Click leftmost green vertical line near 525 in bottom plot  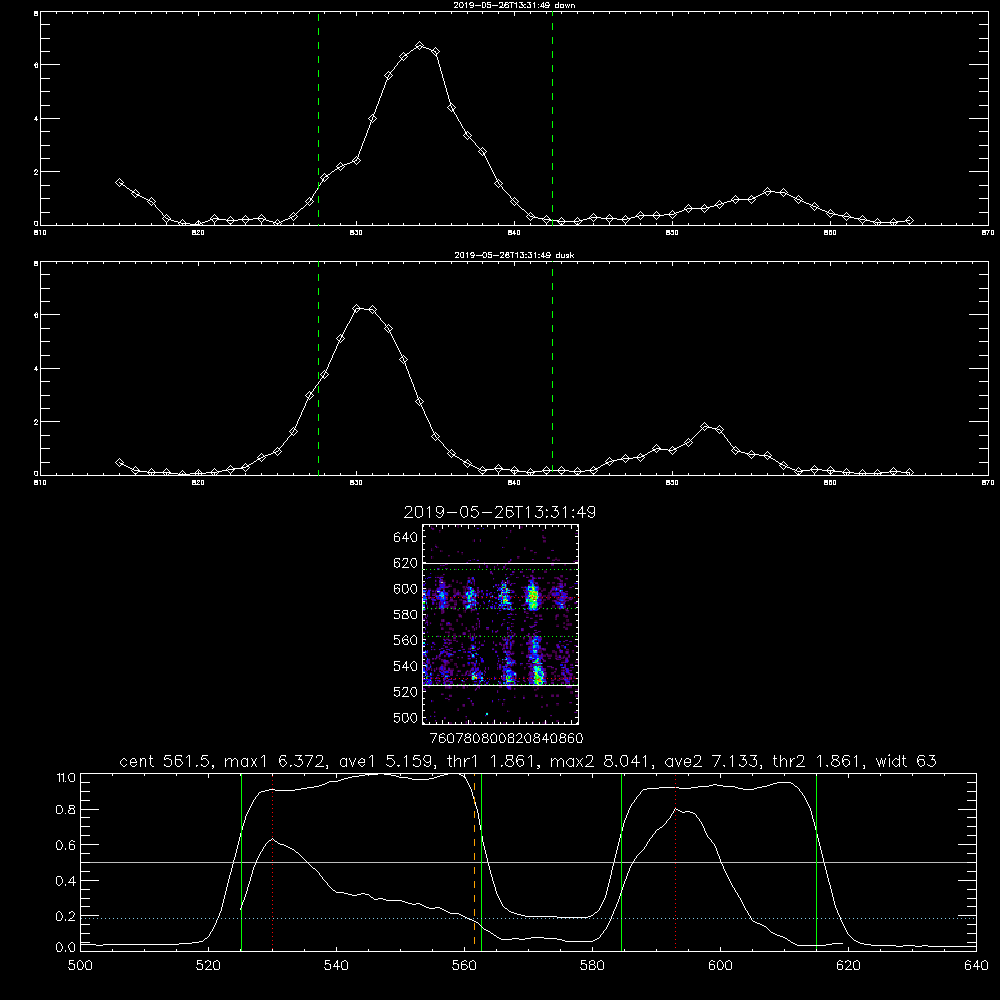tap(241, 861)
